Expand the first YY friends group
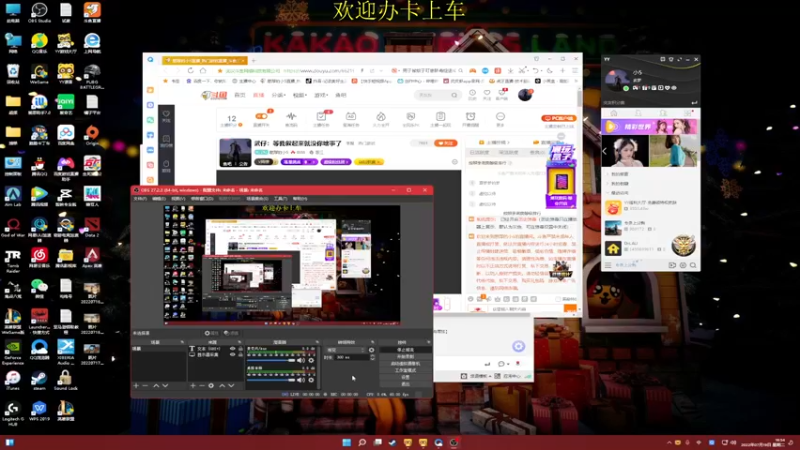This screenshot has width=800, height=450. [x=608, y=174]
